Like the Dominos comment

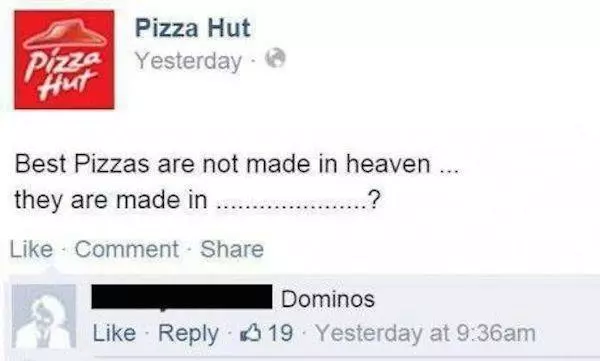[114, 333]
